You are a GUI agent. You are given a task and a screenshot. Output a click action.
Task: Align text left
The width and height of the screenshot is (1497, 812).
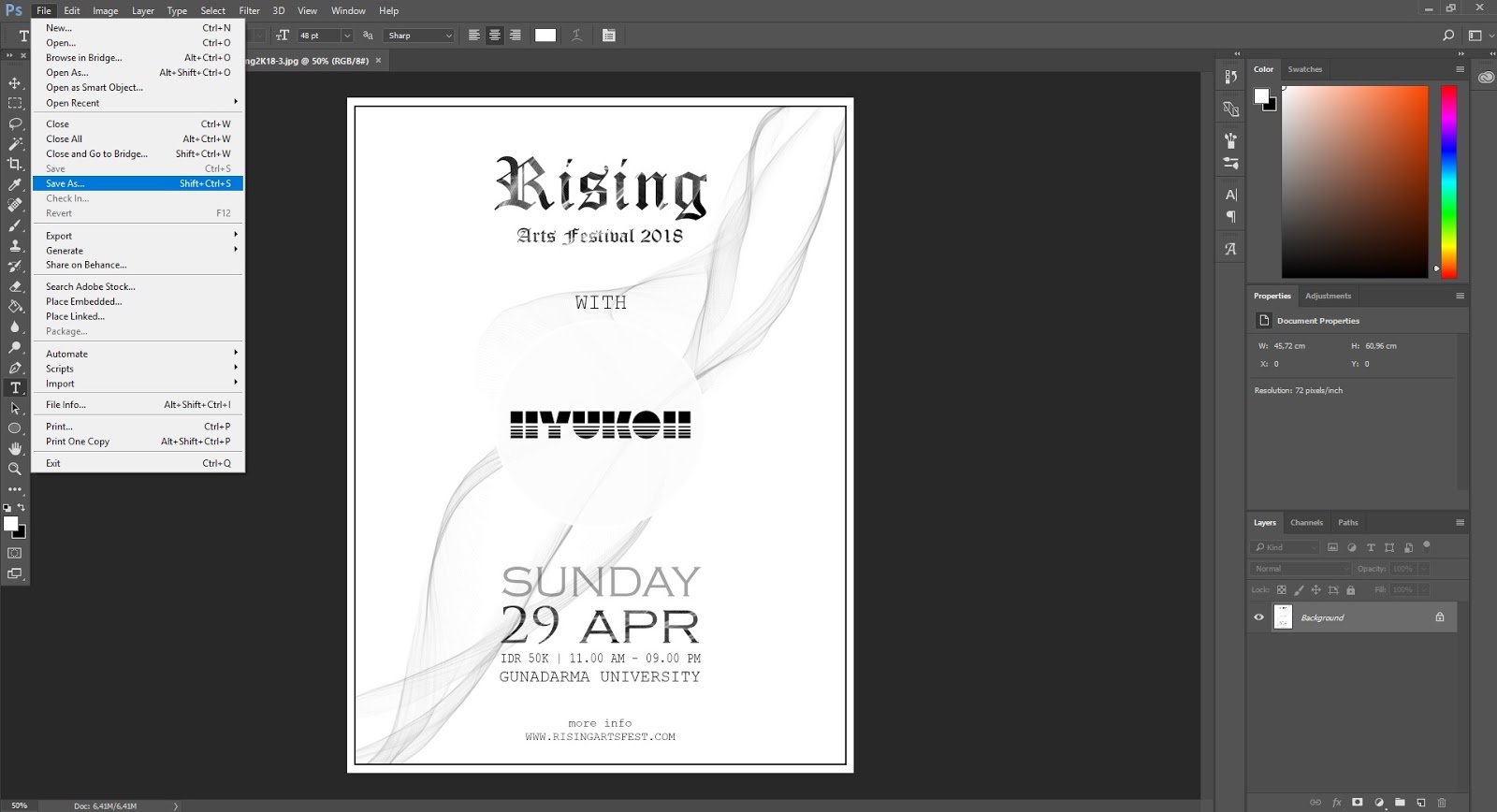pos(474,36)
